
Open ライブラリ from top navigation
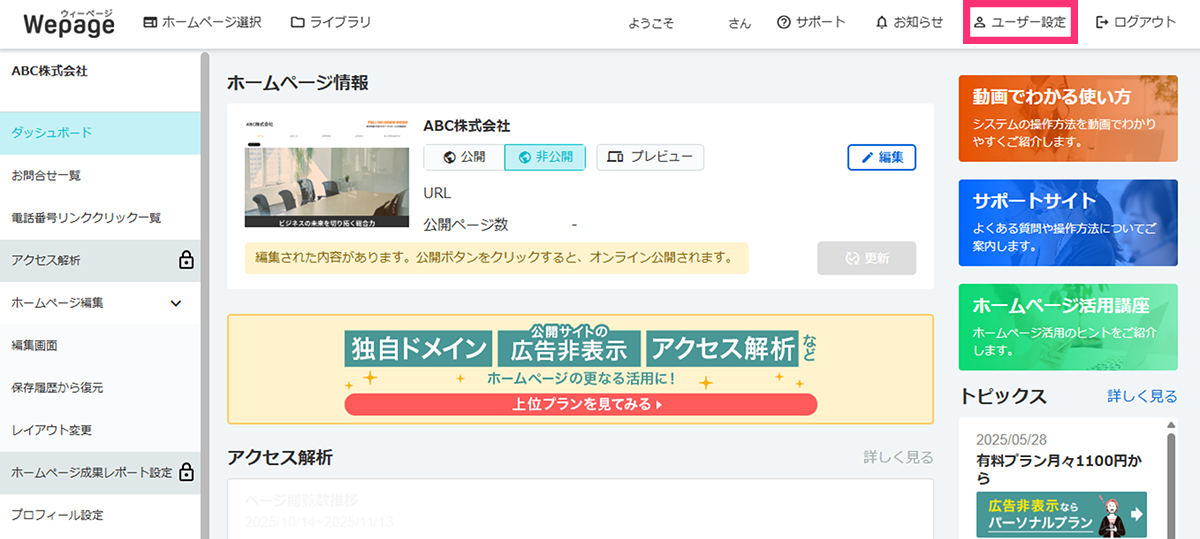point(330,22)
